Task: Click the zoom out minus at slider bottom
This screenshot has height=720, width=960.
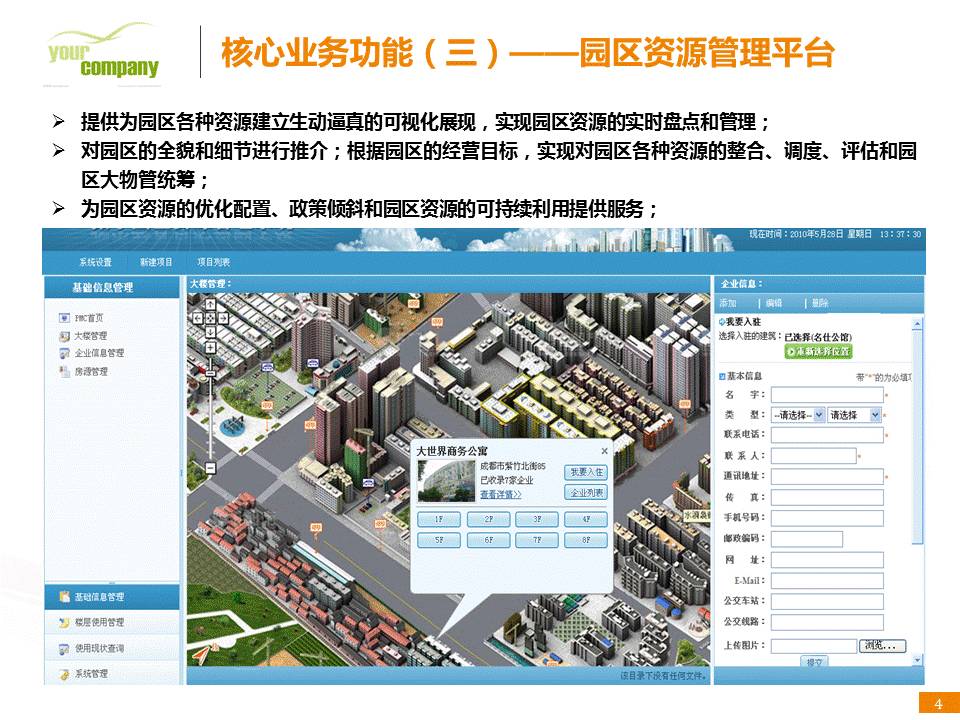Action: point(210,468)
